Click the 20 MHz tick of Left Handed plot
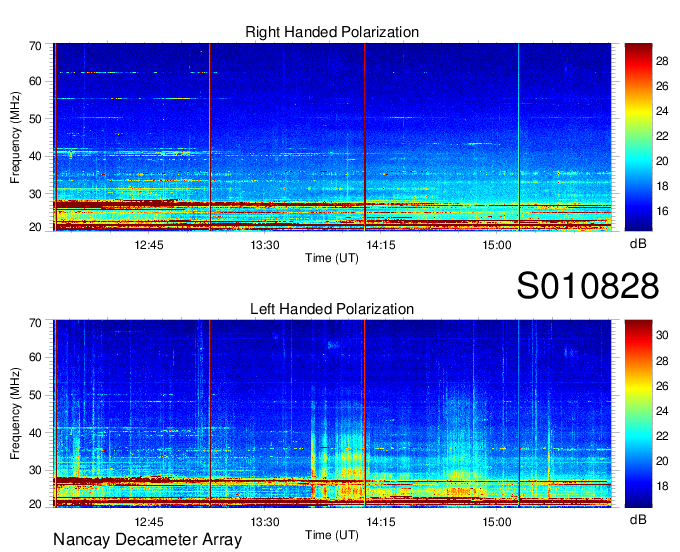680x552 pixels. point(36,504)
